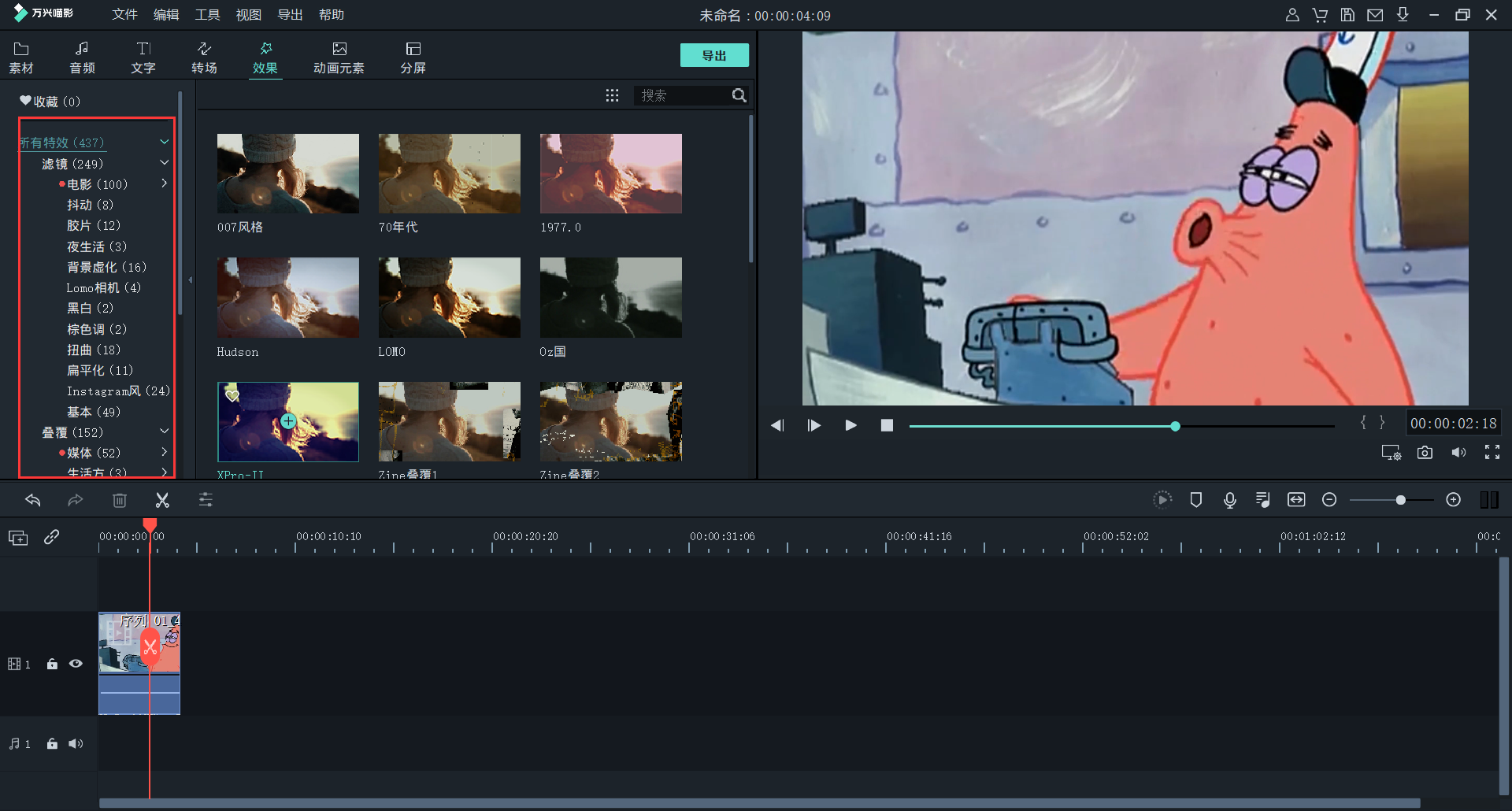Take a snapshot with camera icon
This screenshot has width=1512, height=811.
pyautogui.click(x=1425, y=453)
